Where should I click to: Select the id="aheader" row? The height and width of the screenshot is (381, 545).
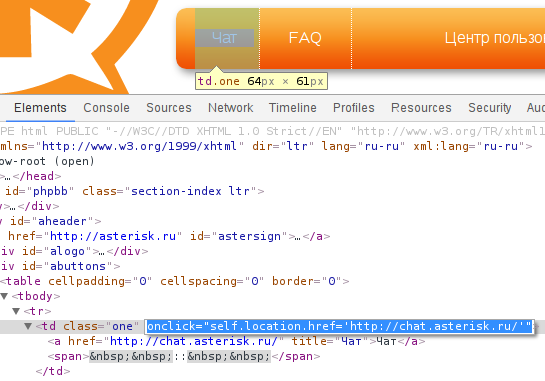coord(51,221)
